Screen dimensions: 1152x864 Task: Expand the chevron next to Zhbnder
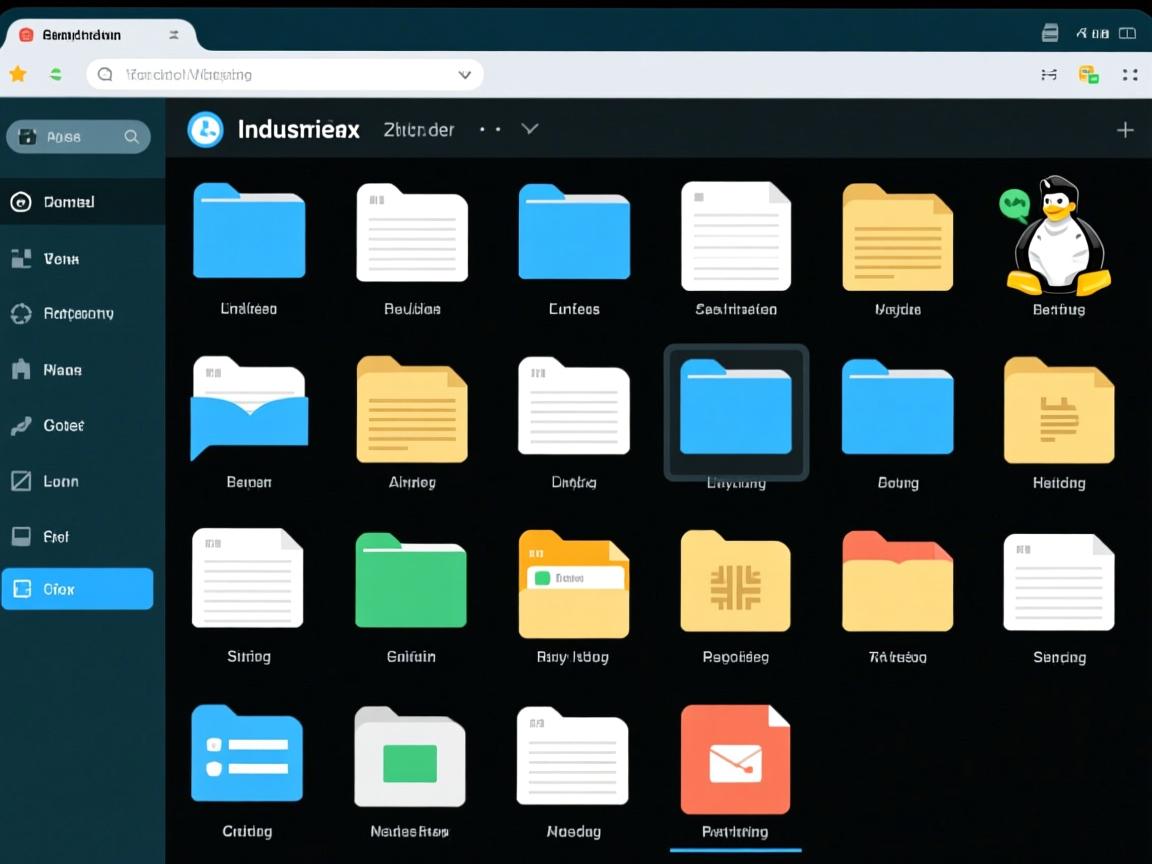click(530, 129)
